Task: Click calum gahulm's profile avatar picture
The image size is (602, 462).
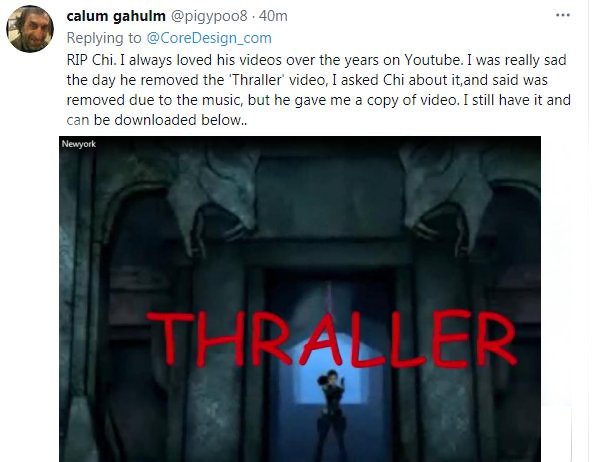Action: point(30,29)
